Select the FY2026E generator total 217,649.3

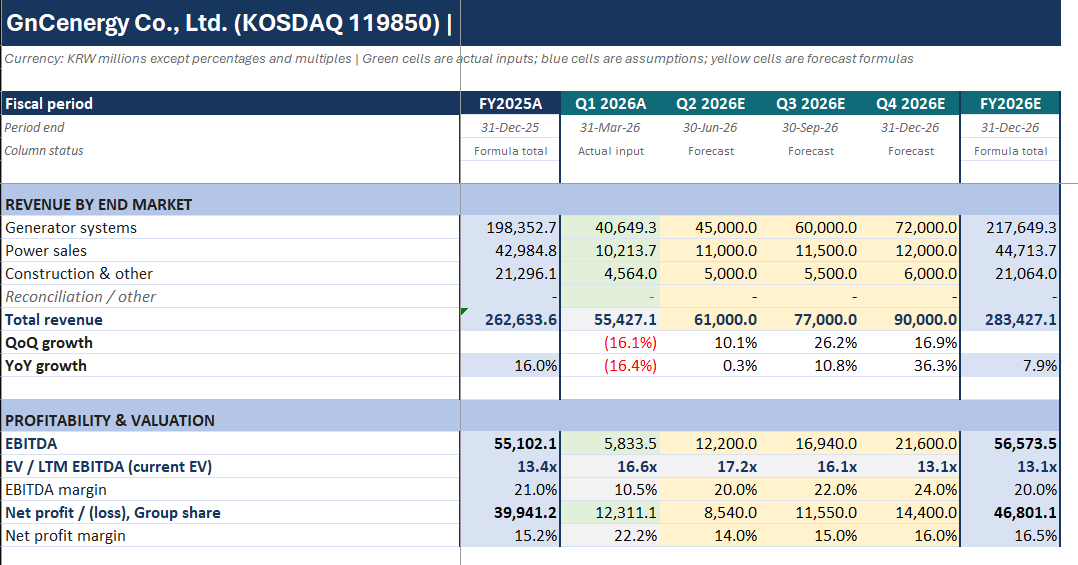point(1010,228)
